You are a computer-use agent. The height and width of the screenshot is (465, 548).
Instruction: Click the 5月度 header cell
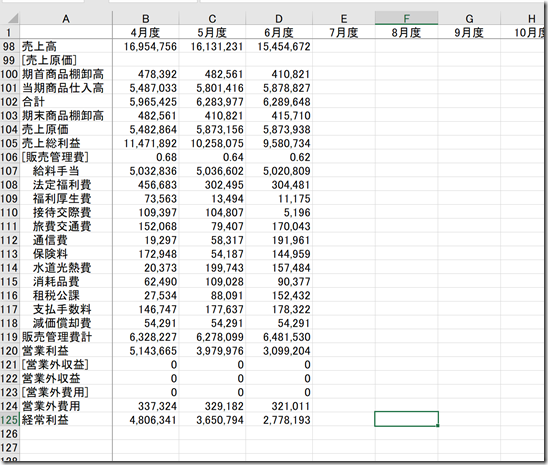coord(212,32)
